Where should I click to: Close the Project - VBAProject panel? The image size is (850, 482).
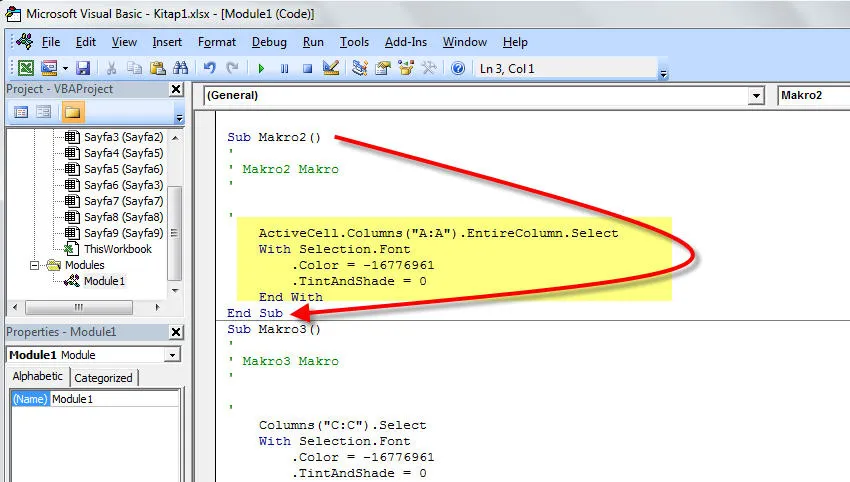176,89
